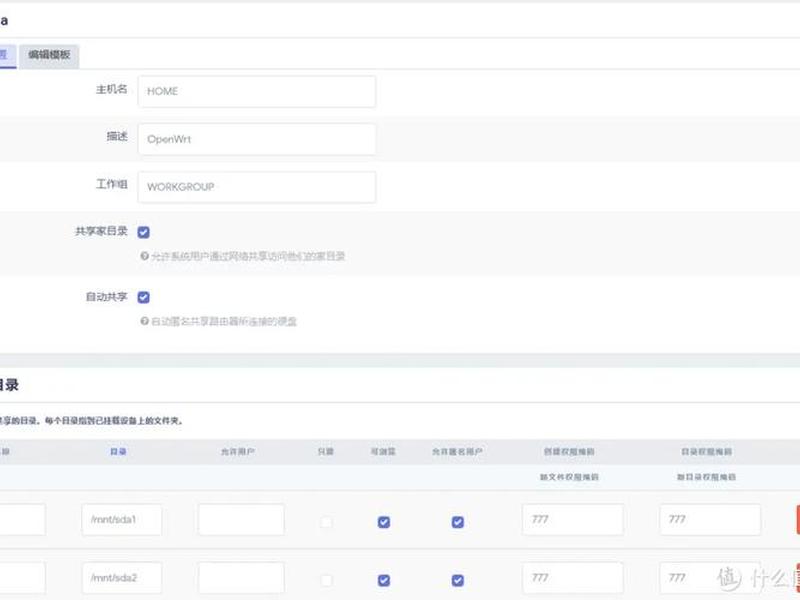
Task: Click the 目录权限掩码 777 field for /mnt/sda2
Action: click(710, 578)
